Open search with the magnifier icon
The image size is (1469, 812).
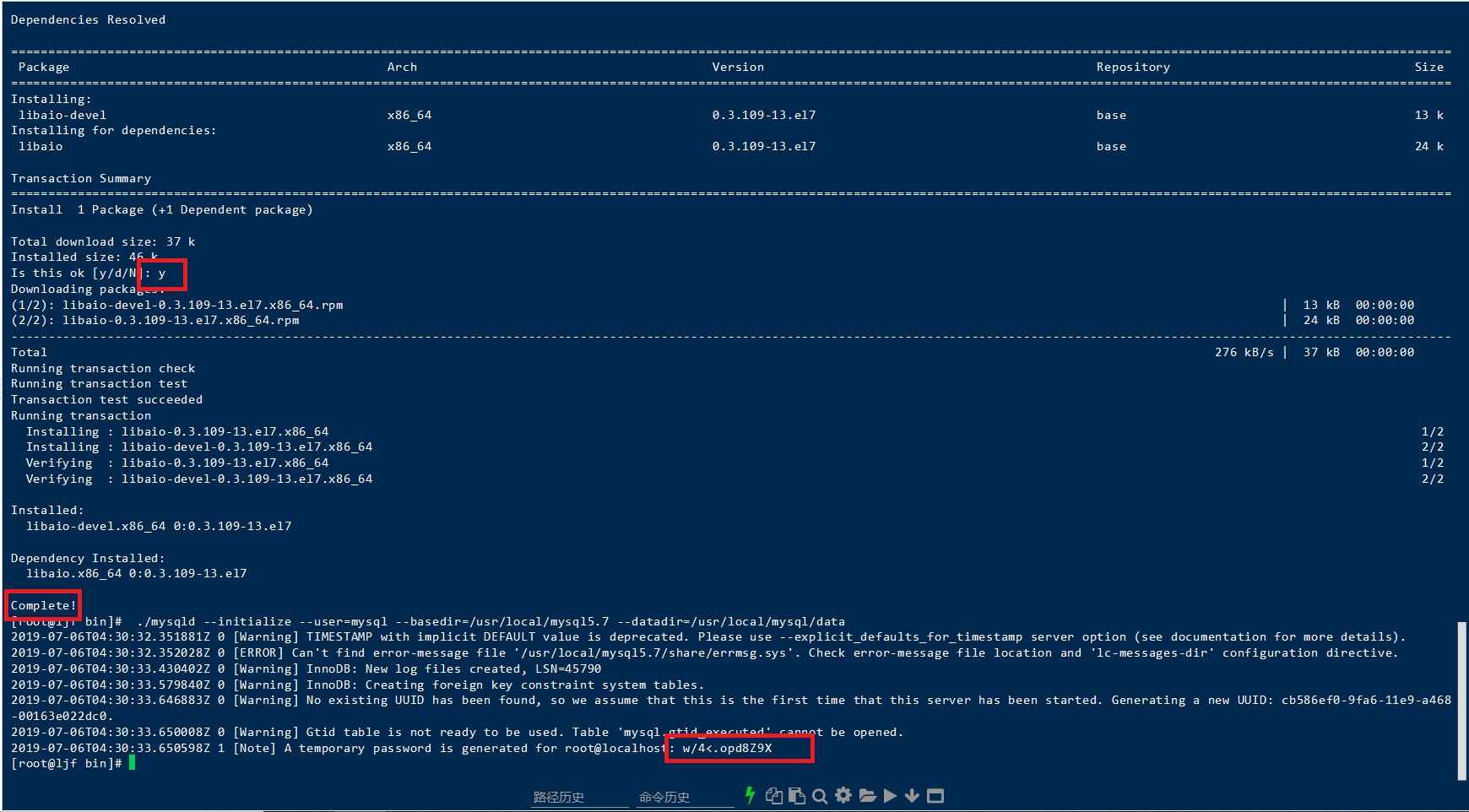click(x=820, y=796)
